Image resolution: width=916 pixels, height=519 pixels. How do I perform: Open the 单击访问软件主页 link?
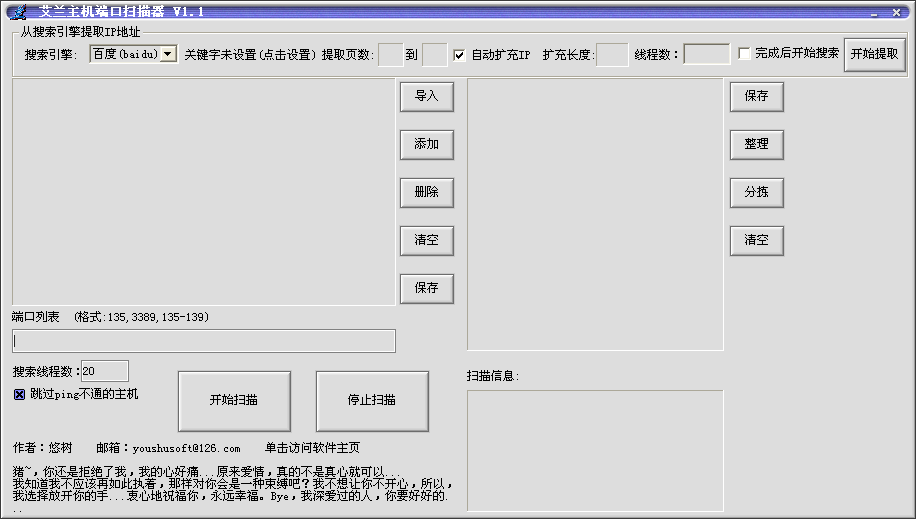(312, 448)
